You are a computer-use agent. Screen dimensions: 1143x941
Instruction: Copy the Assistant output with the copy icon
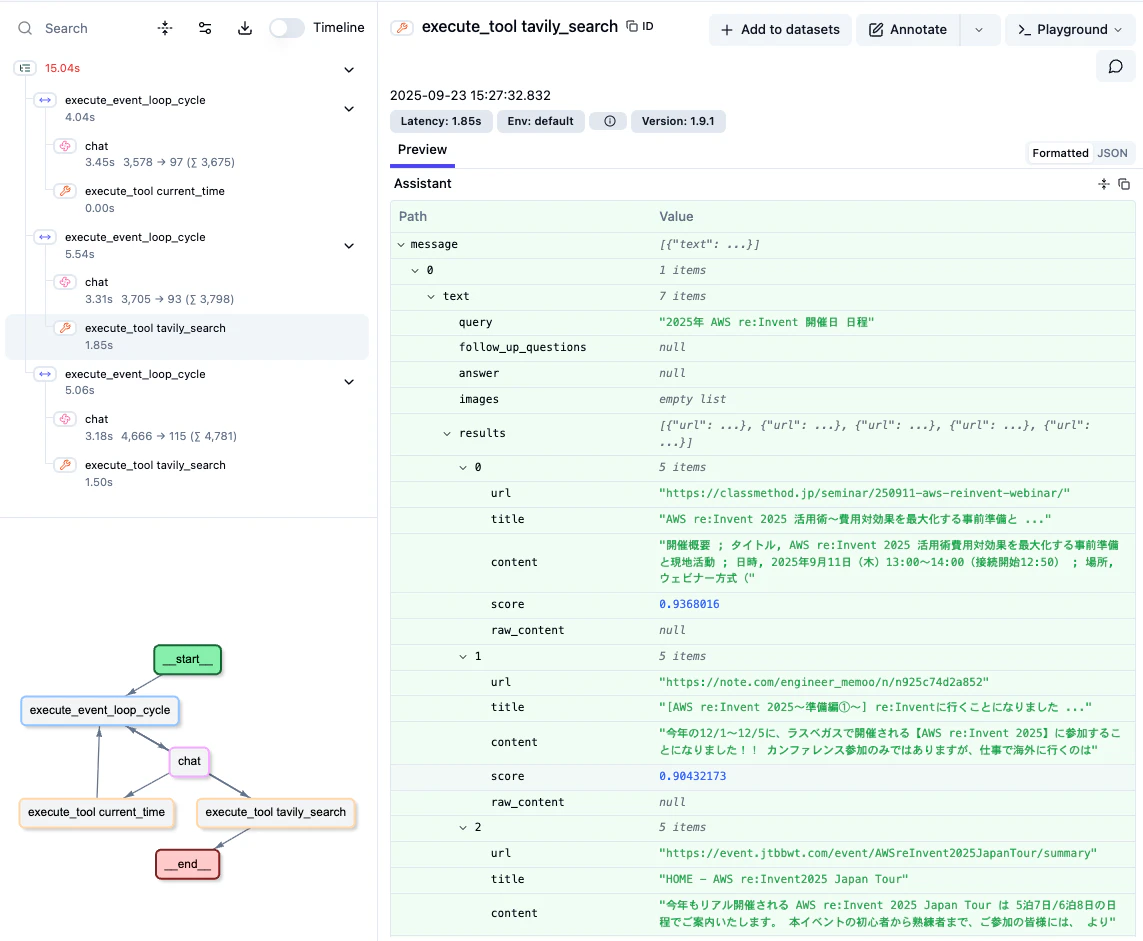[1124, 184]
